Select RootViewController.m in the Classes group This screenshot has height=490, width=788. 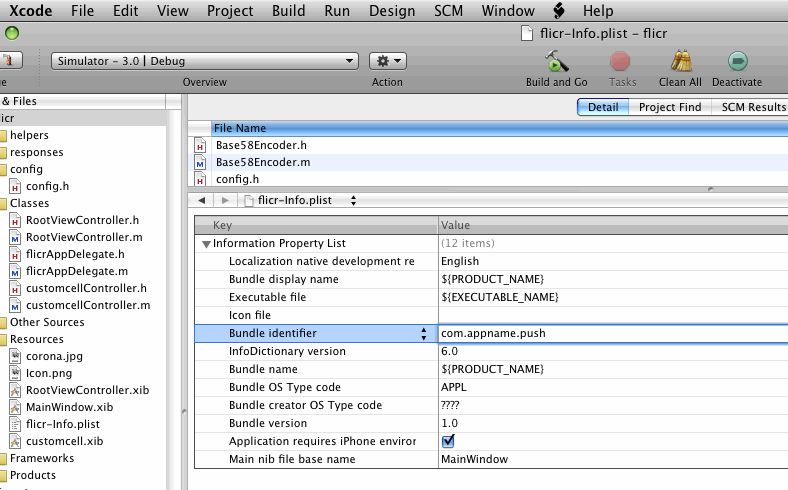tap(84, 237)
